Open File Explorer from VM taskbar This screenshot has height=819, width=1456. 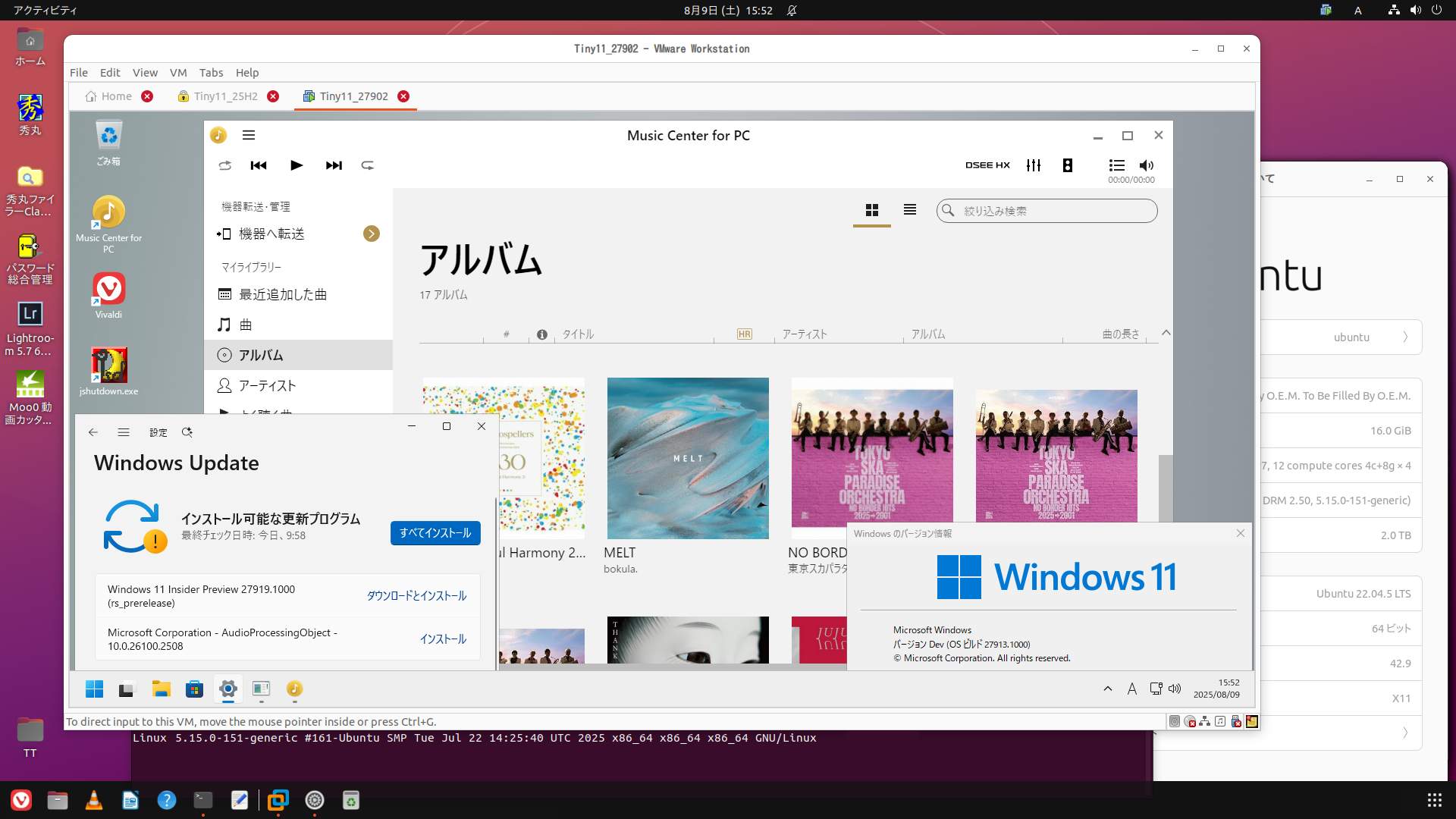point(161,689)
